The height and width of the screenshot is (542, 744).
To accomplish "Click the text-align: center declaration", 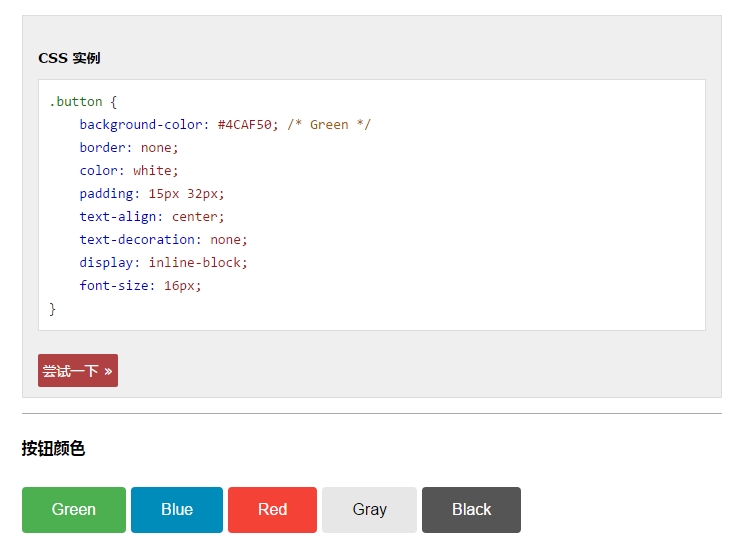I will click(x=152, y=217).
